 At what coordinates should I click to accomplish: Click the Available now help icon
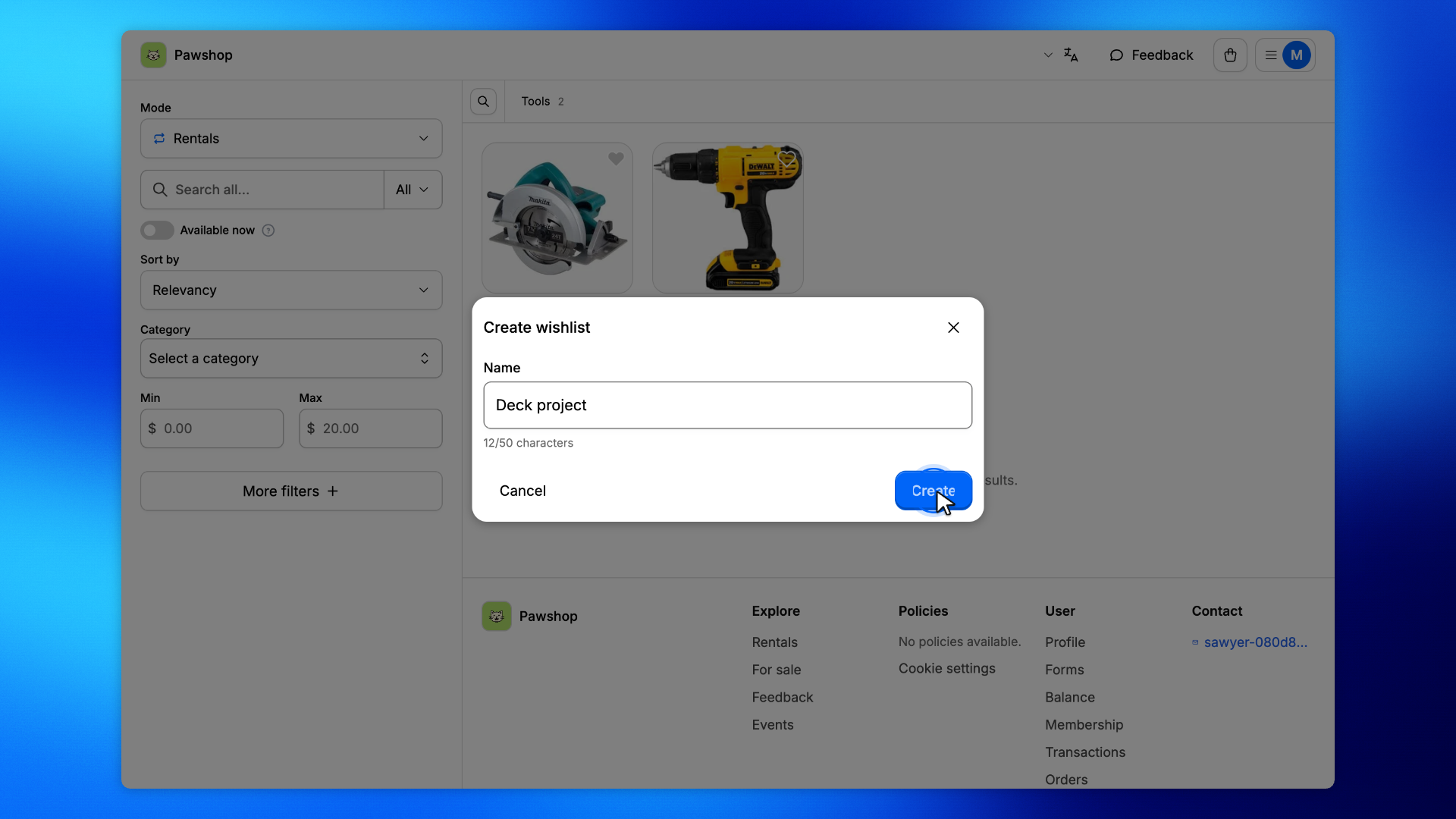[268, 231]
